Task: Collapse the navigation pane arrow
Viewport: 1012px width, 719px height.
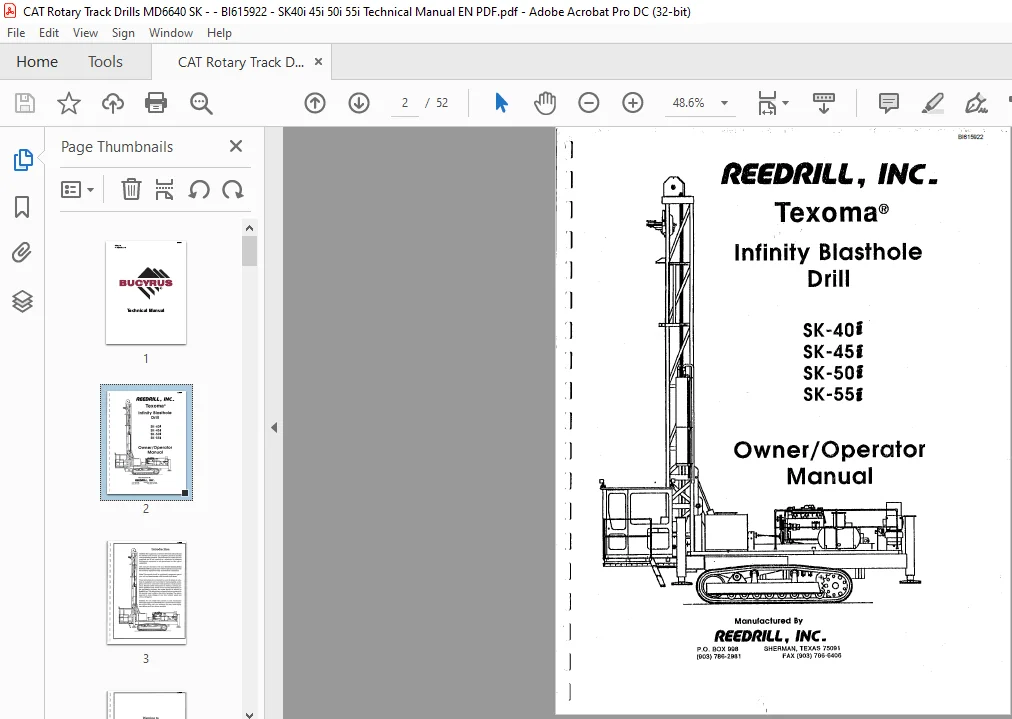Action: [x=274, y=427]
